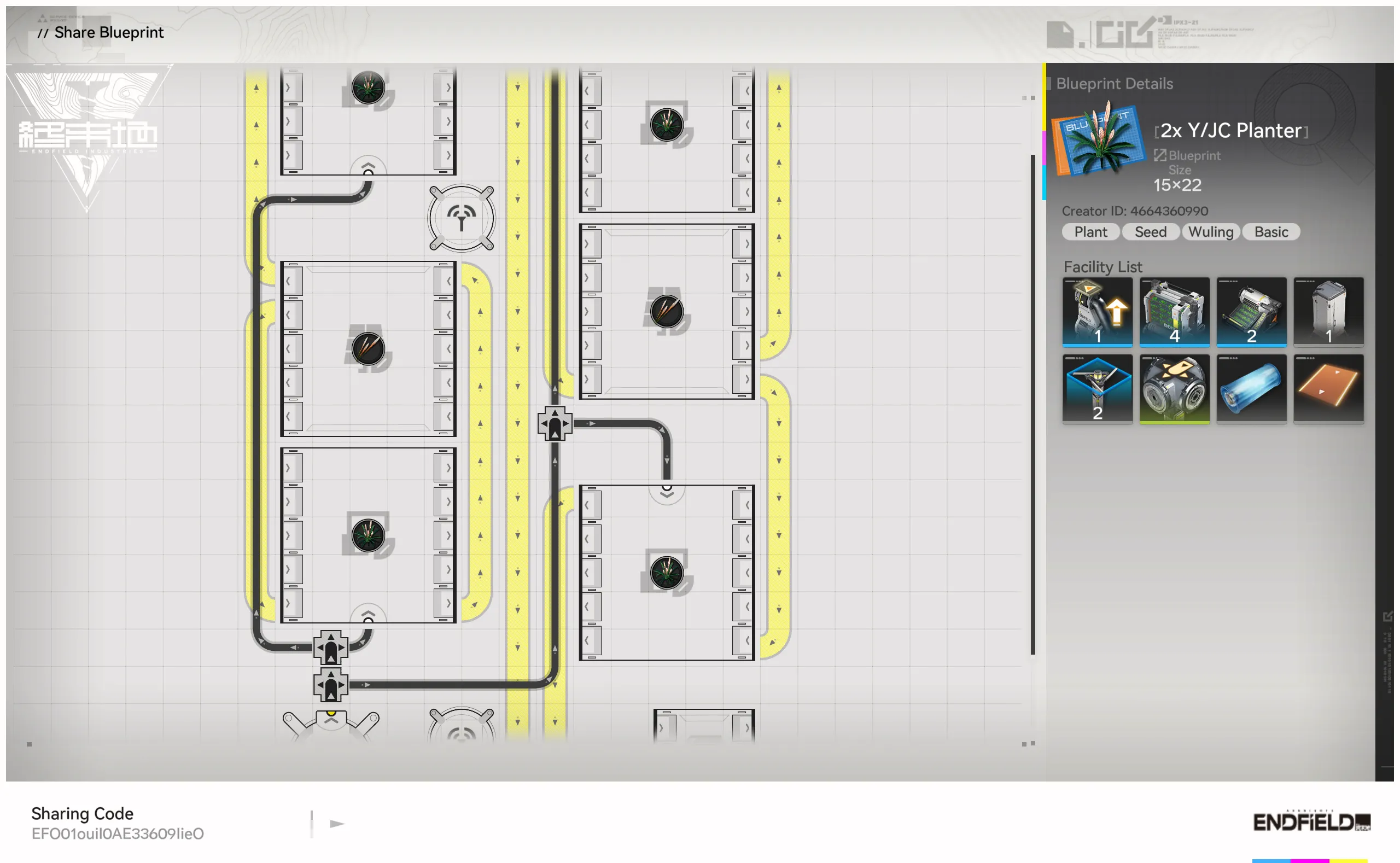This screenshot has height=863, width=1400.
Task: Click the sharing code text field
Action: tap(118, 833)
